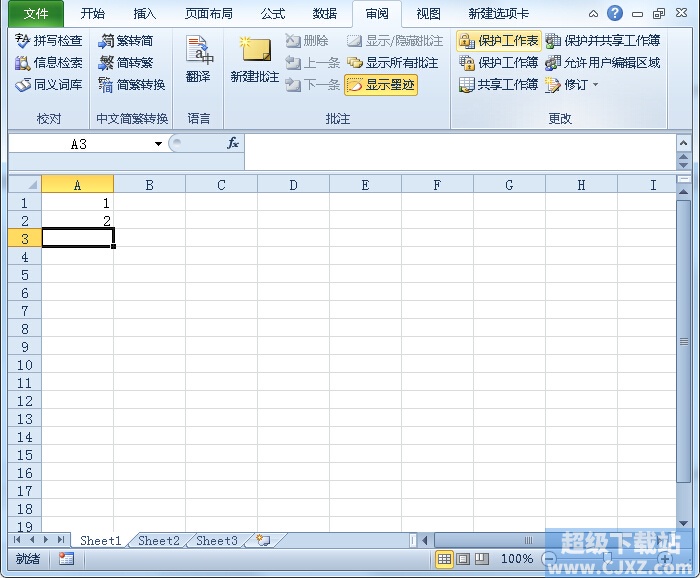This screenshot has height=578, width=700.
Task: Open Excel help question mark icon
Action: [615, 13]
